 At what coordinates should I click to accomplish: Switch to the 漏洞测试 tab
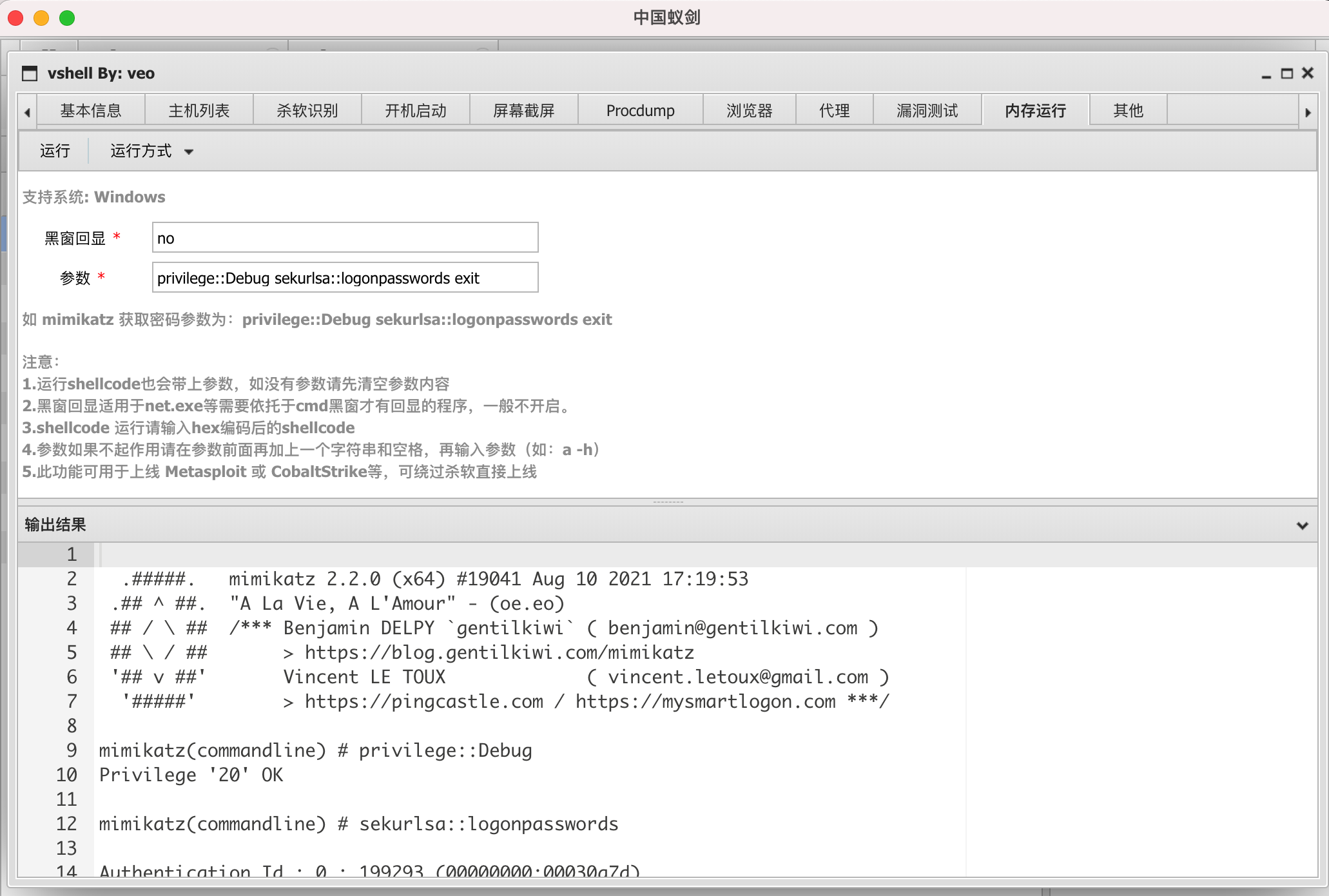927,111
